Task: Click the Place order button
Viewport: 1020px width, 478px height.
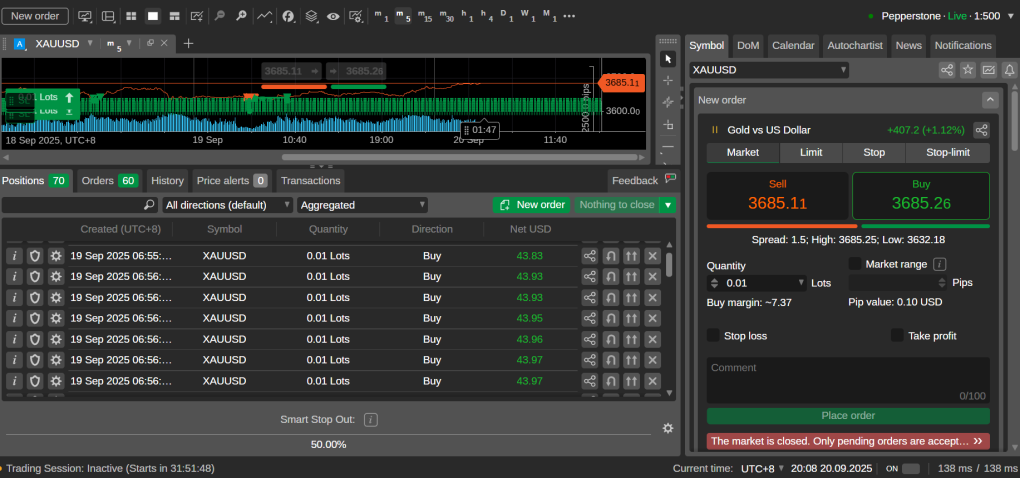Action: pyautogui.click(x=848, y=416)
